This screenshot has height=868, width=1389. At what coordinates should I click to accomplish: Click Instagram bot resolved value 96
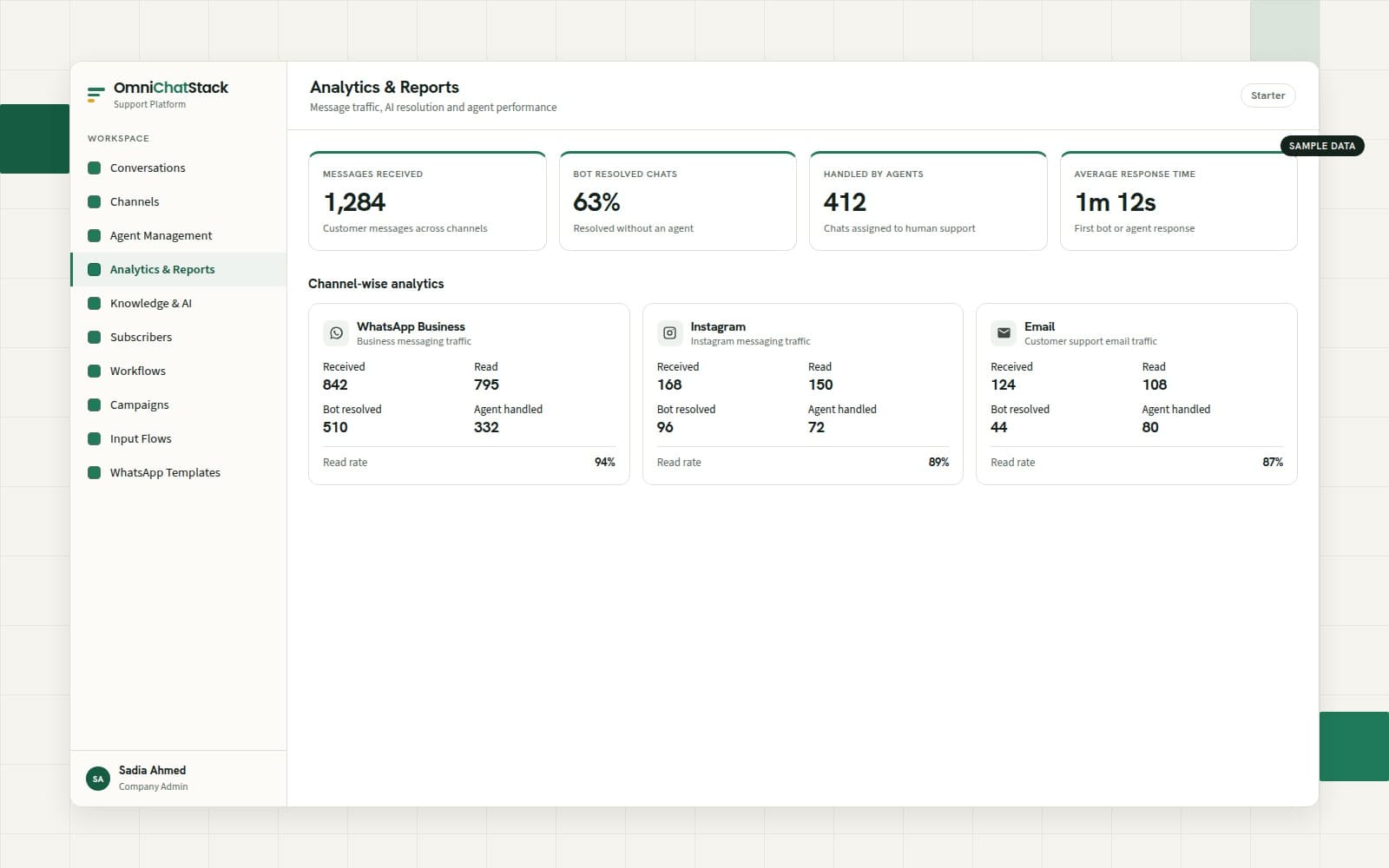point(665,427)
